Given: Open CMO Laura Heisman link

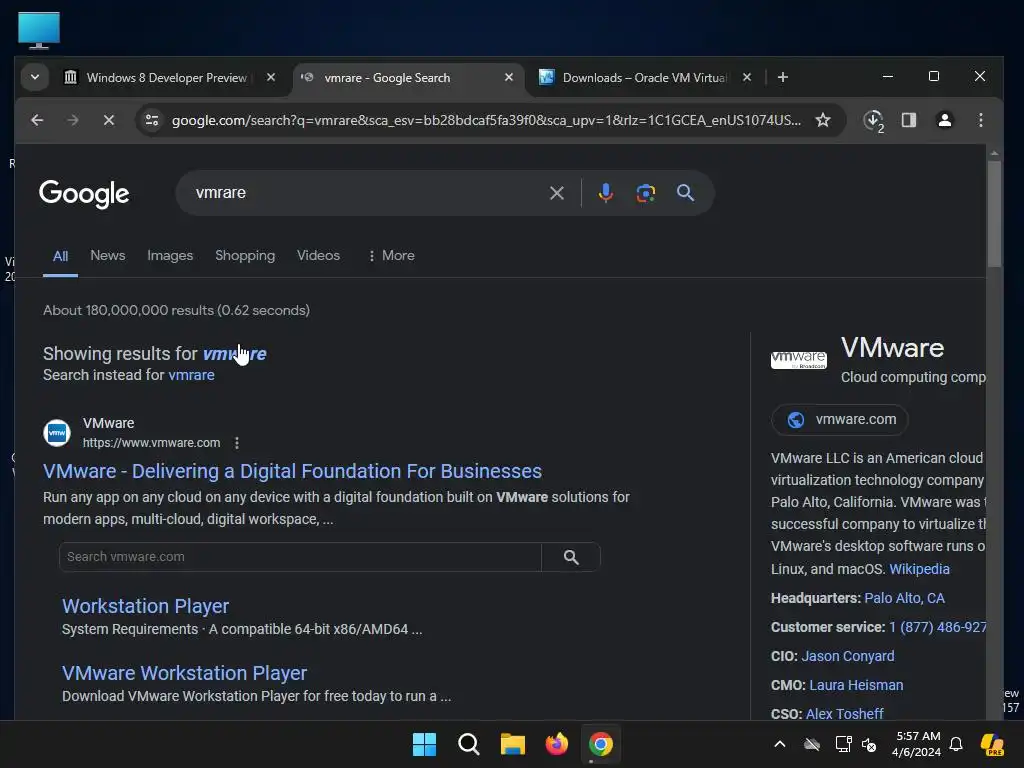Looking at the screenshot, I should pos(856,685).
